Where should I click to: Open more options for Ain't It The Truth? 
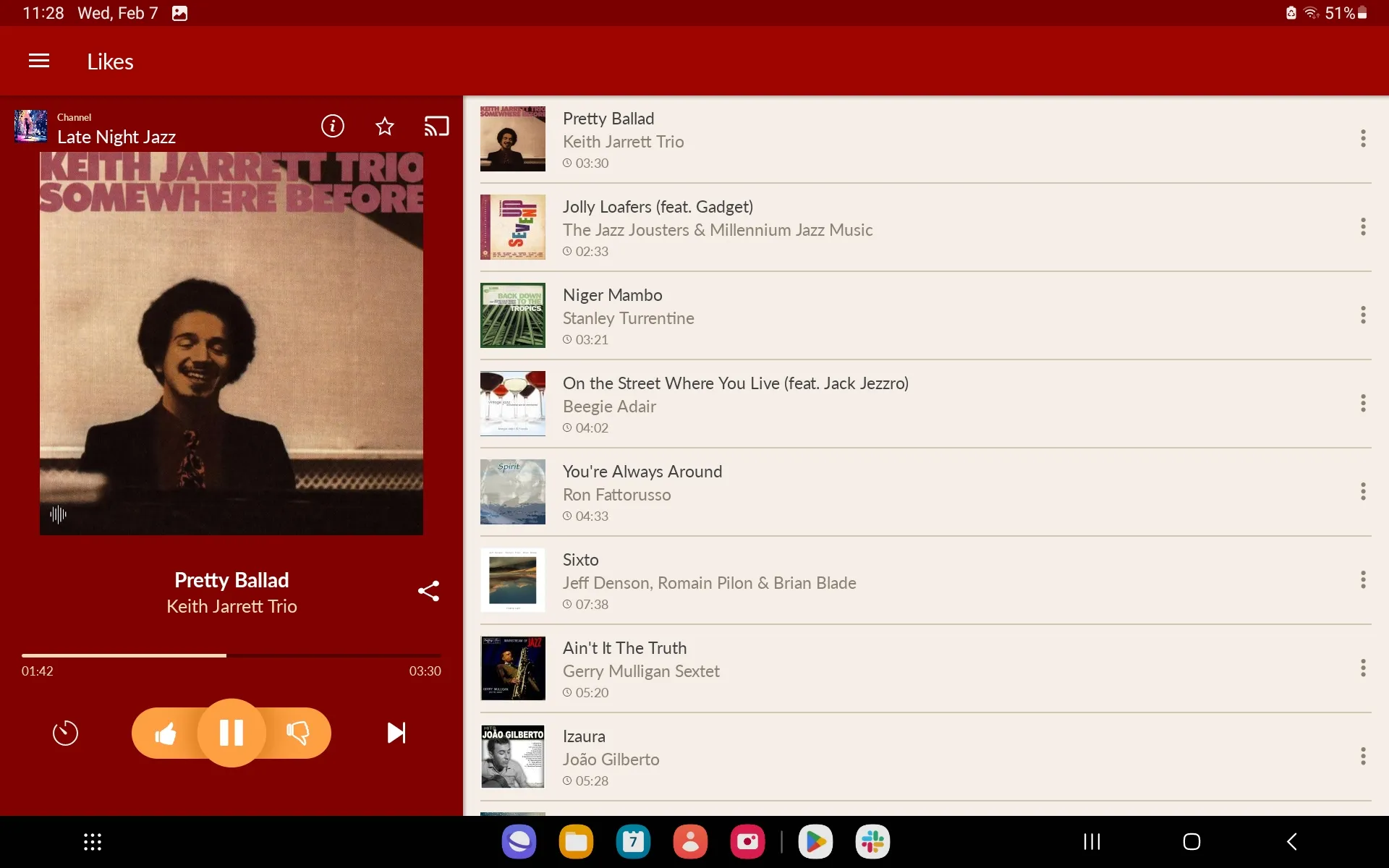click(1363, 668)
